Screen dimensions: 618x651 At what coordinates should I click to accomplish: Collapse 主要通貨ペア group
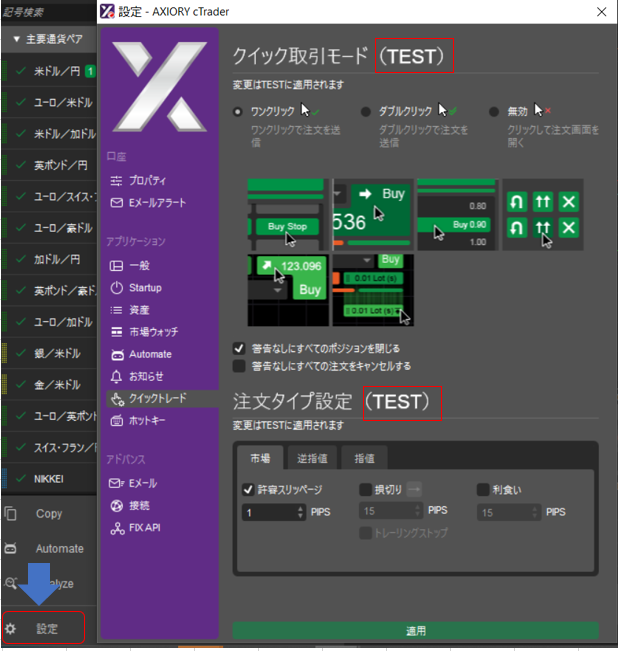[x=17, y=39]
